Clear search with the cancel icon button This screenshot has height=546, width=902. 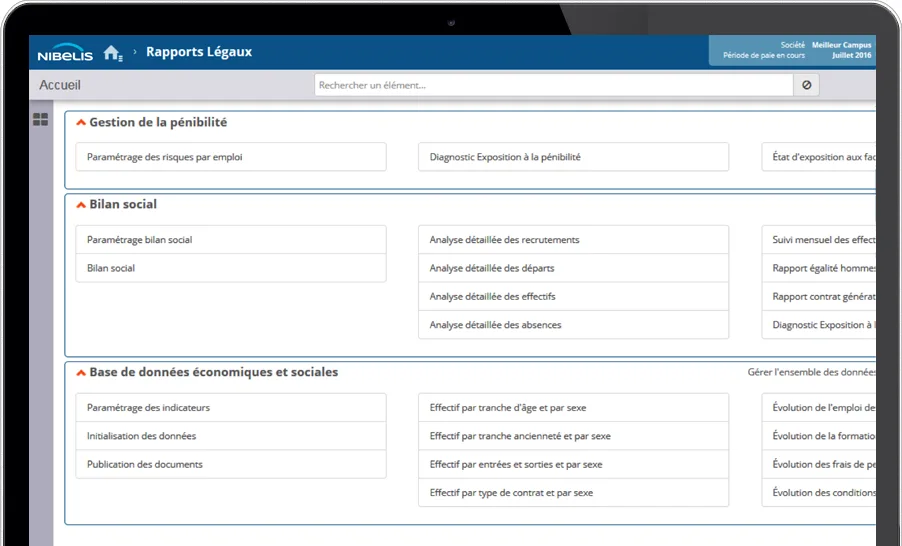click(x=807, y=85)
